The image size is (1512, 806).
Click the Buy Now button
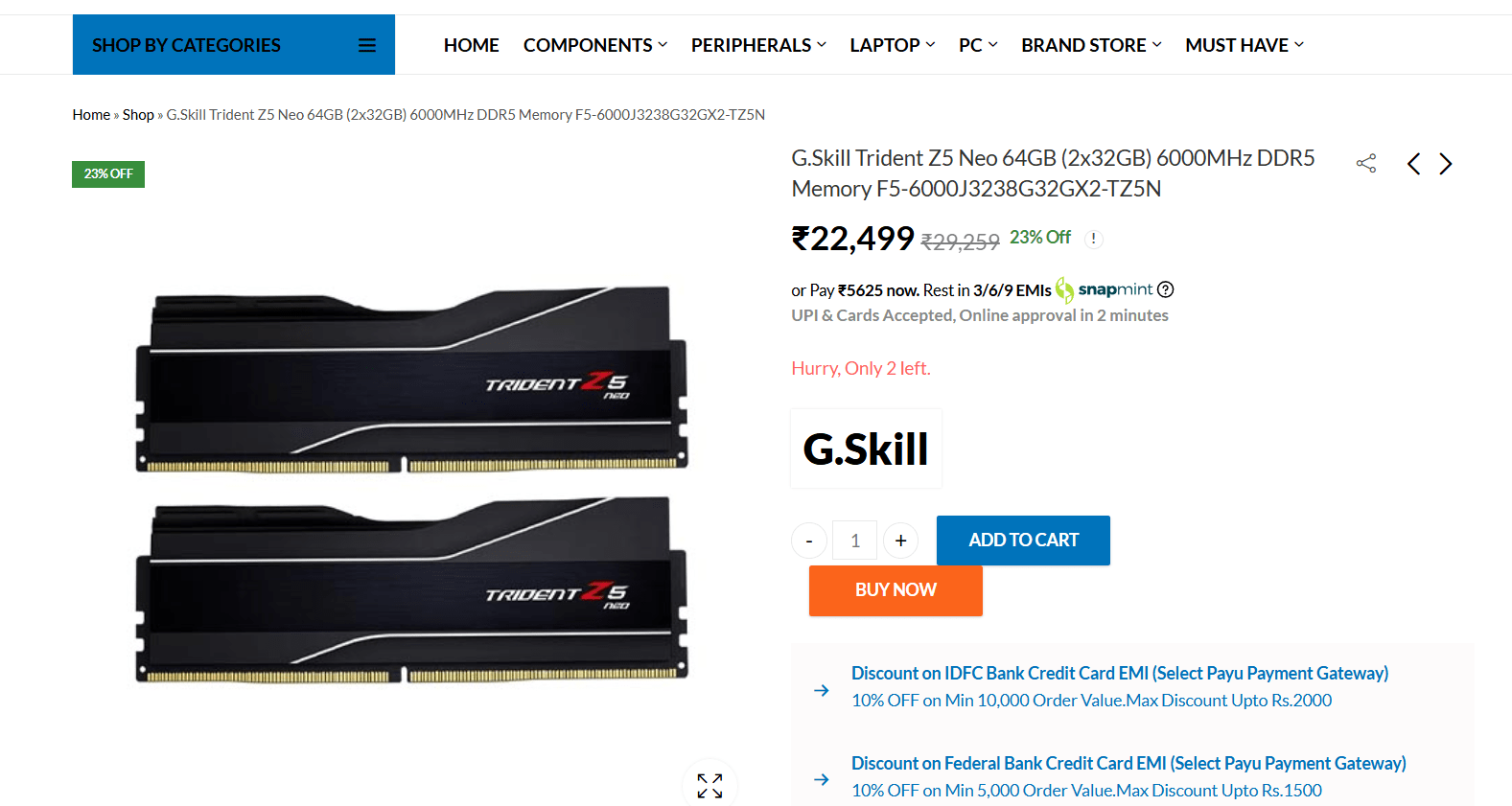[896, 590]
